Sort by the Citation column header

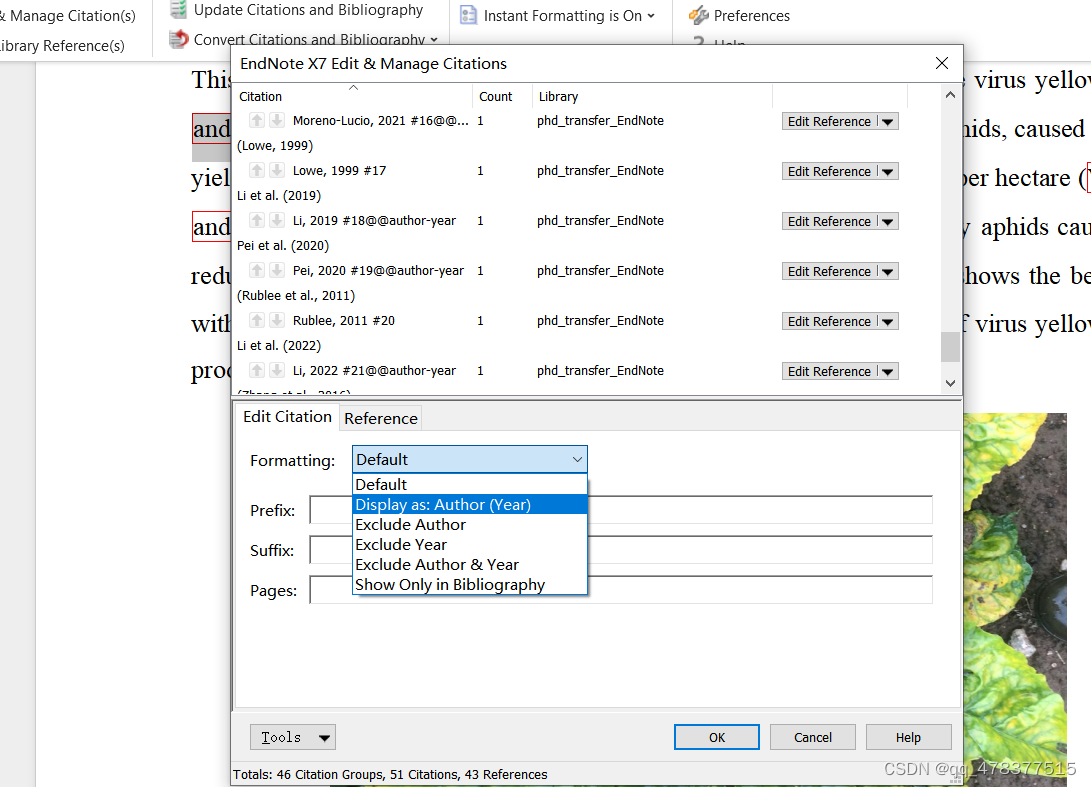(353, 96)
